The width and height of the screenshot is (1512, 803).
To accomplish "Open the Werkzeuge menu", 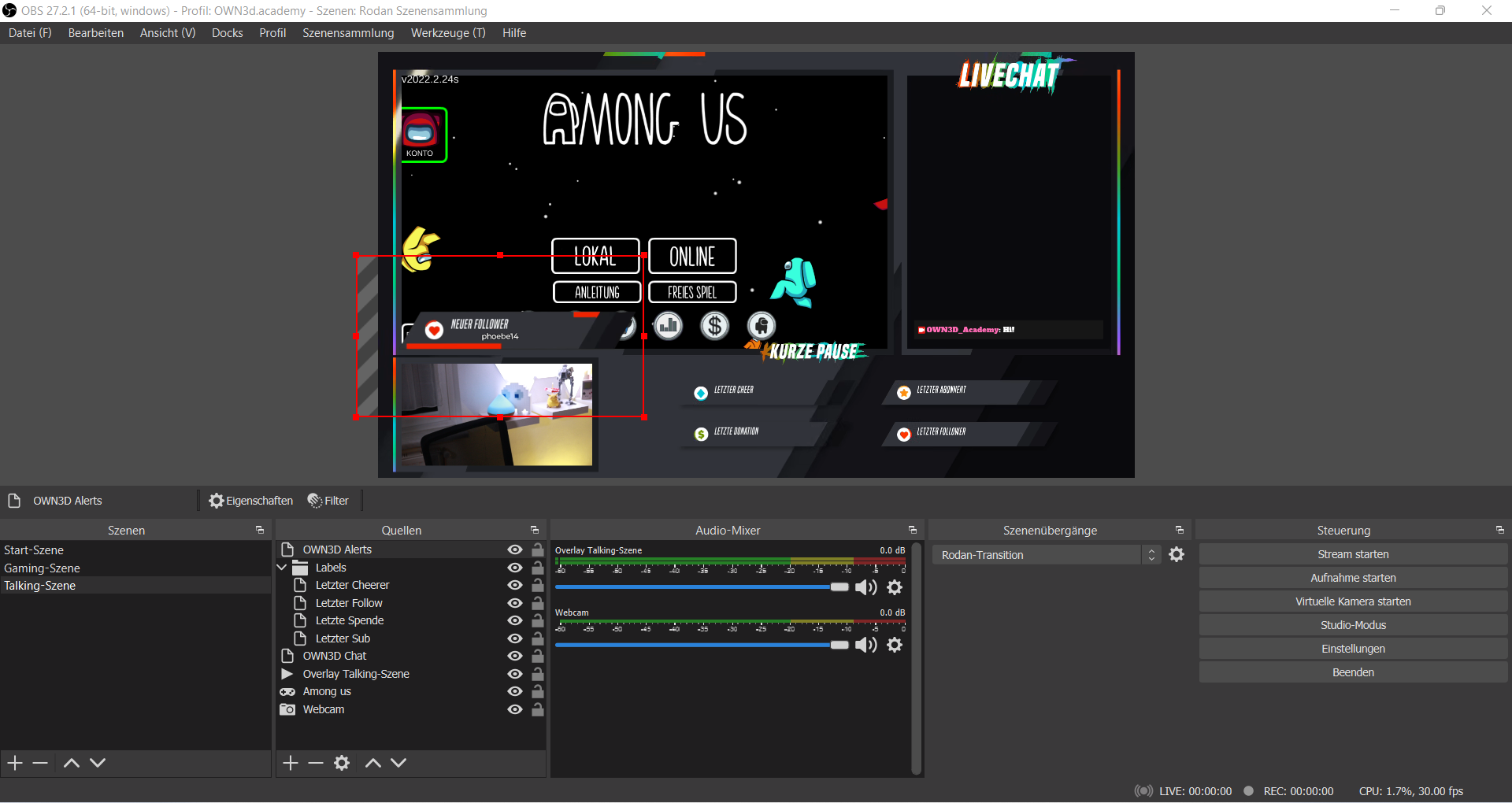I will click(x=448, y=33).
